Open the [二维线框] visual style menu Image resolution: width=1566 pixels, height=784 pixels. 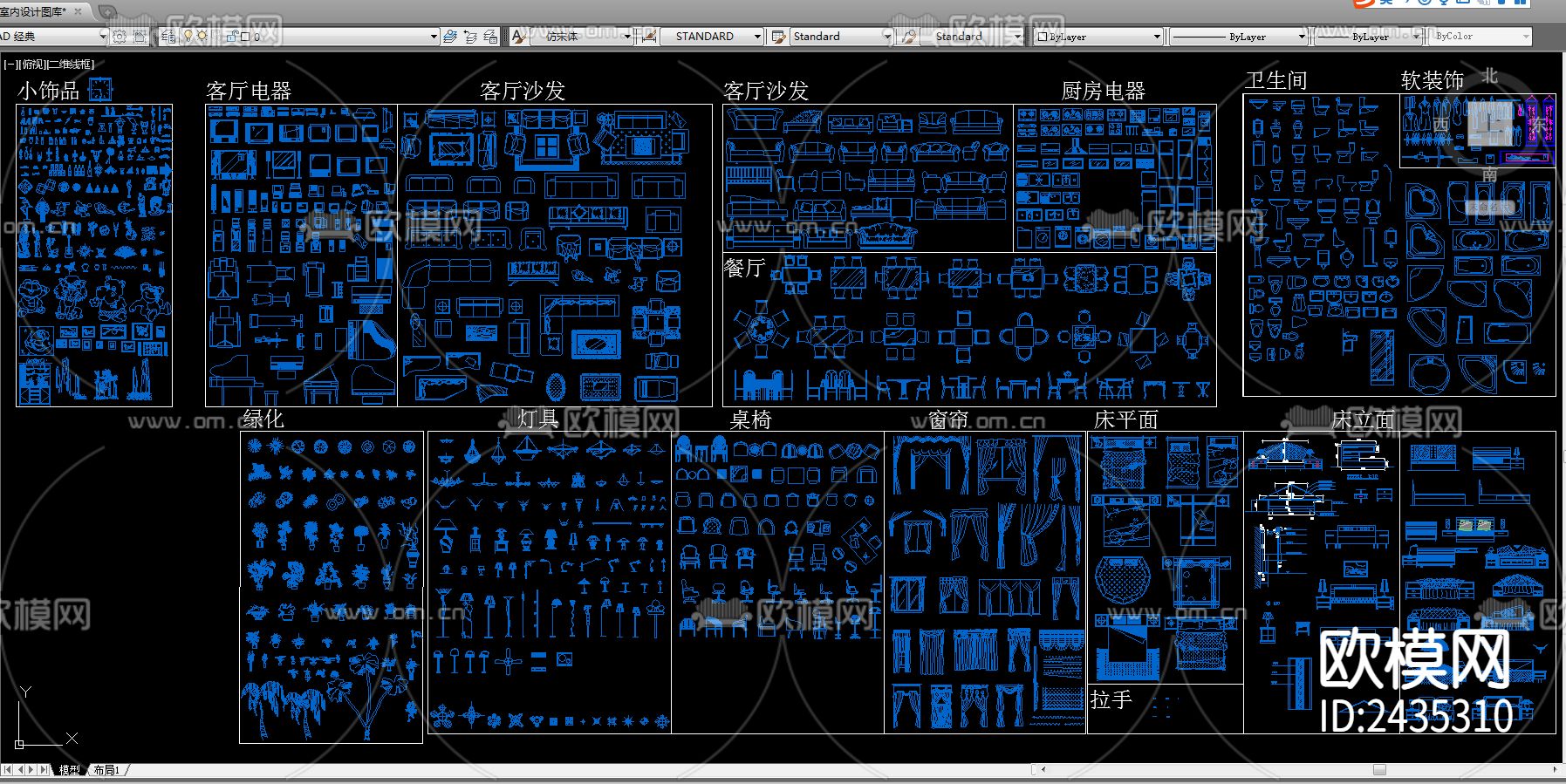coord(71,65)
